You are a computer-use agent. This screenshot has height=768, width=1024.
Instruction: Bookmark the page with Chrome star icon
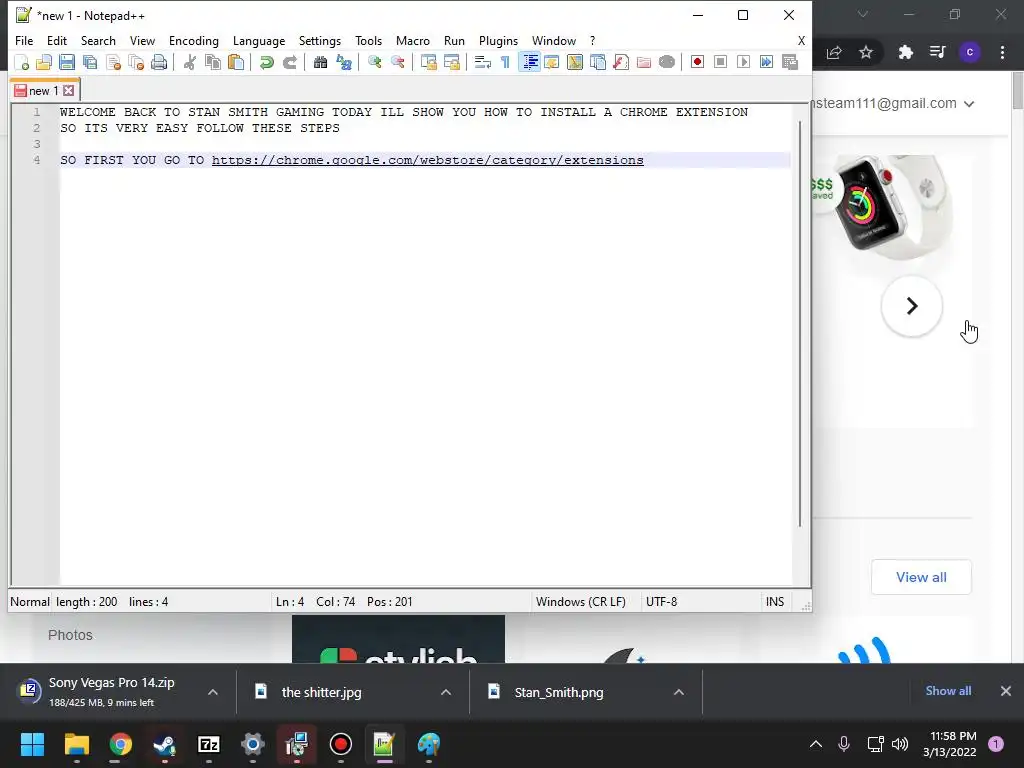click(x=866, y=52)
